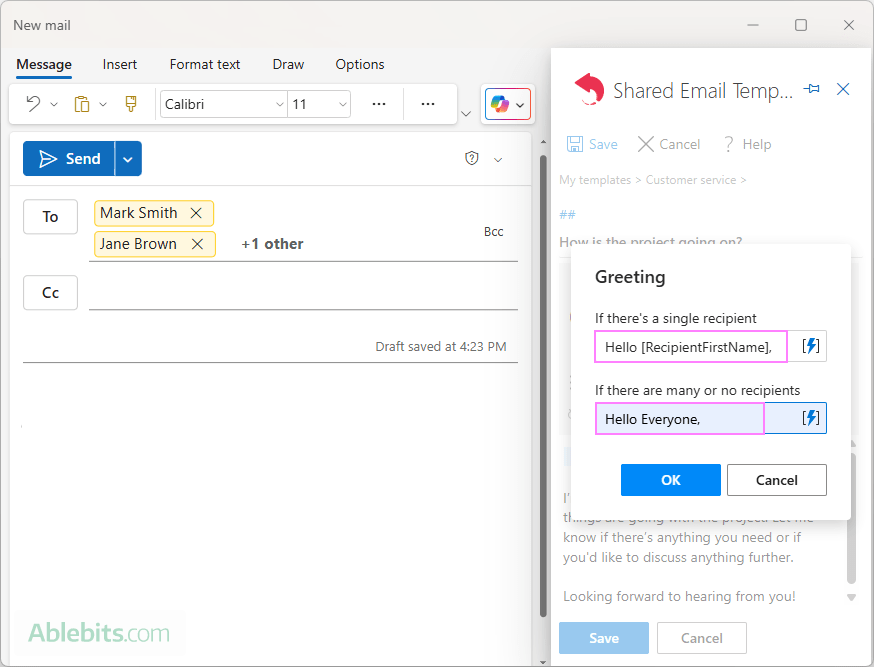Screen dimensions: 874x667
Task: Click bottom Cancel button in template pane
Action: (702, 638)
